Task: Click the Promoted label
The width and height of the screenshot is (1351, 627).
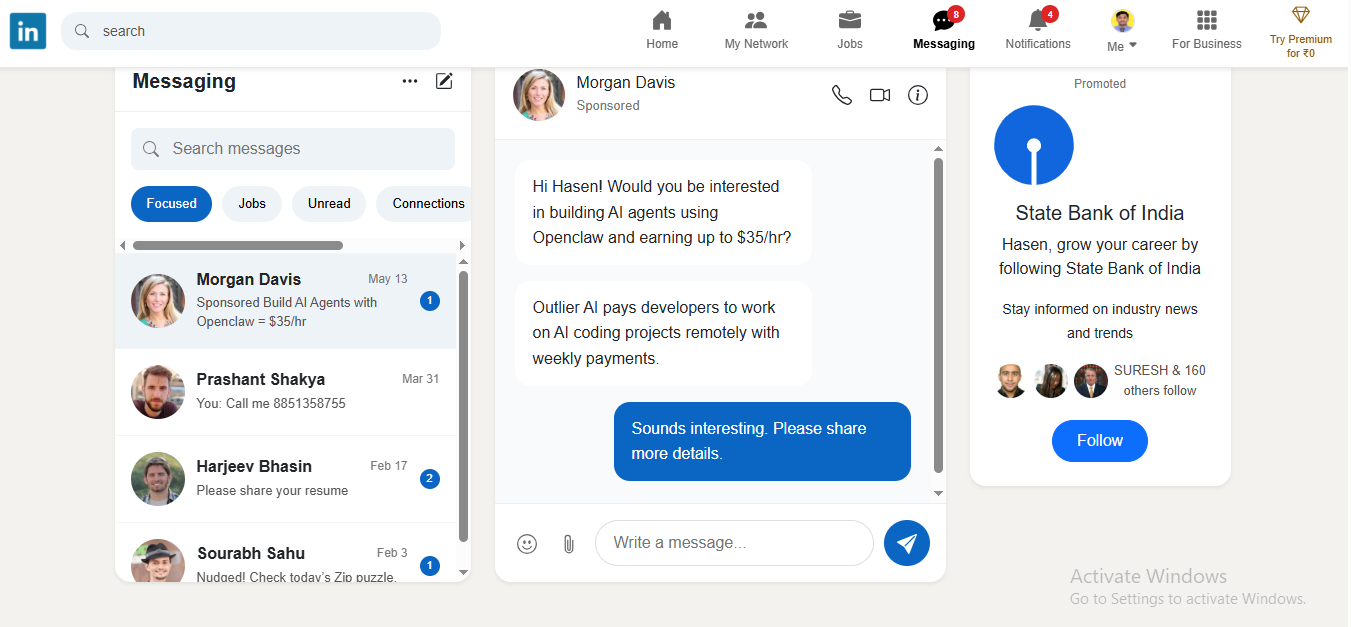Action: click(1100, 84)
